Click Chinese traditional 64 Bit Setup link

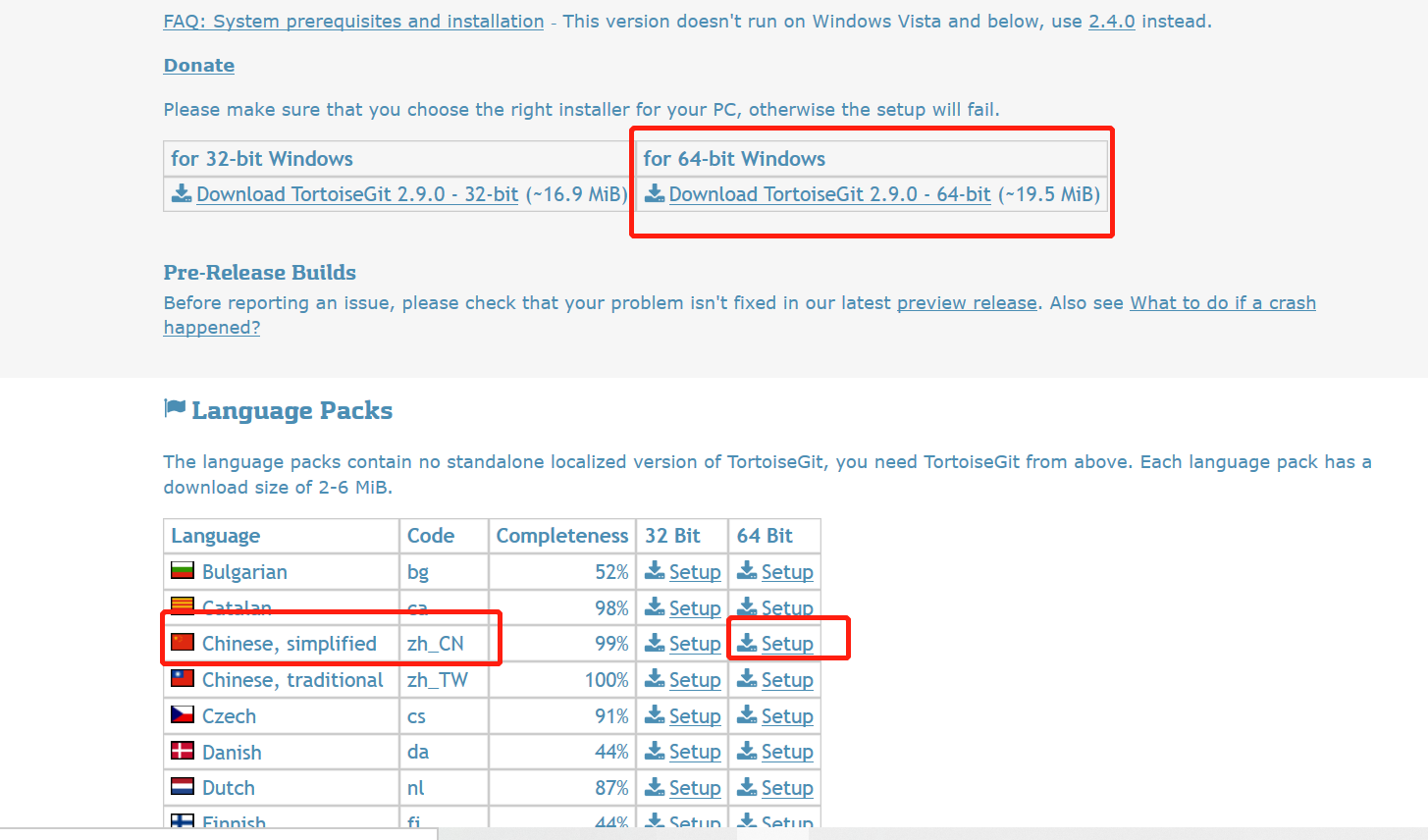tap(787, 680)
